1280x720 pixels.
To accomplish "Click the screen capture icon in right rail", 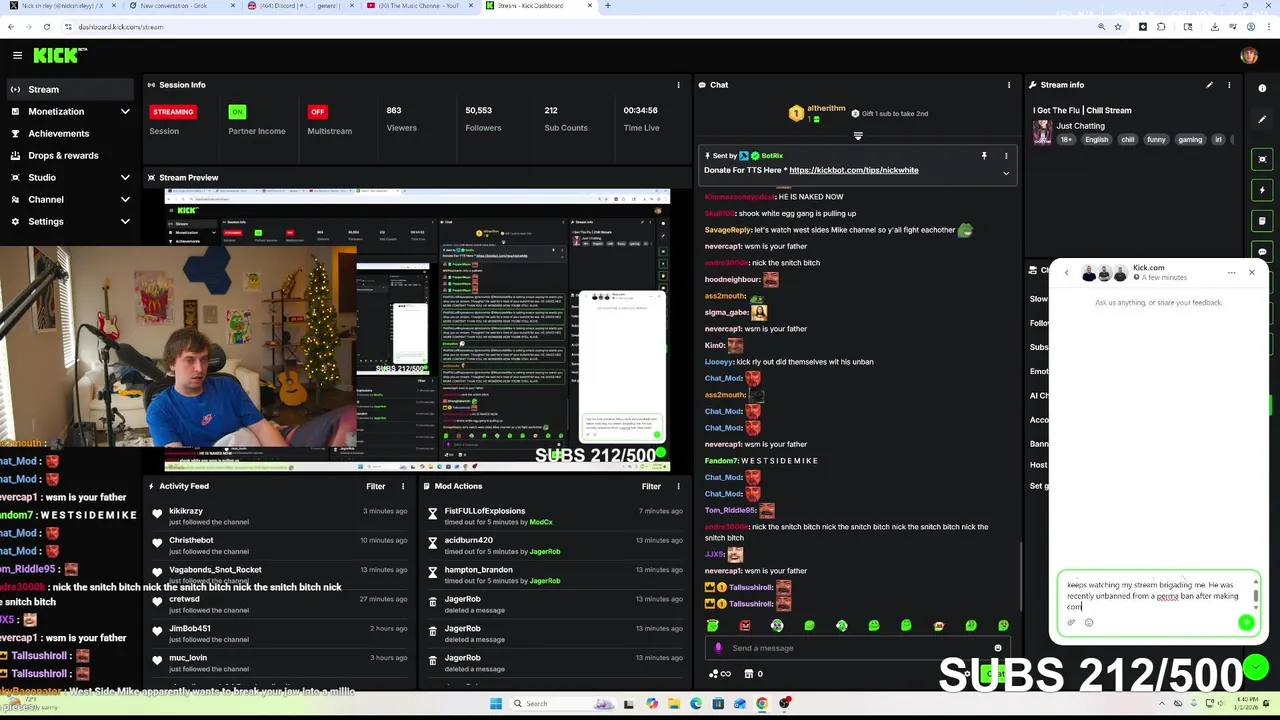I will tap(1262, 159).
